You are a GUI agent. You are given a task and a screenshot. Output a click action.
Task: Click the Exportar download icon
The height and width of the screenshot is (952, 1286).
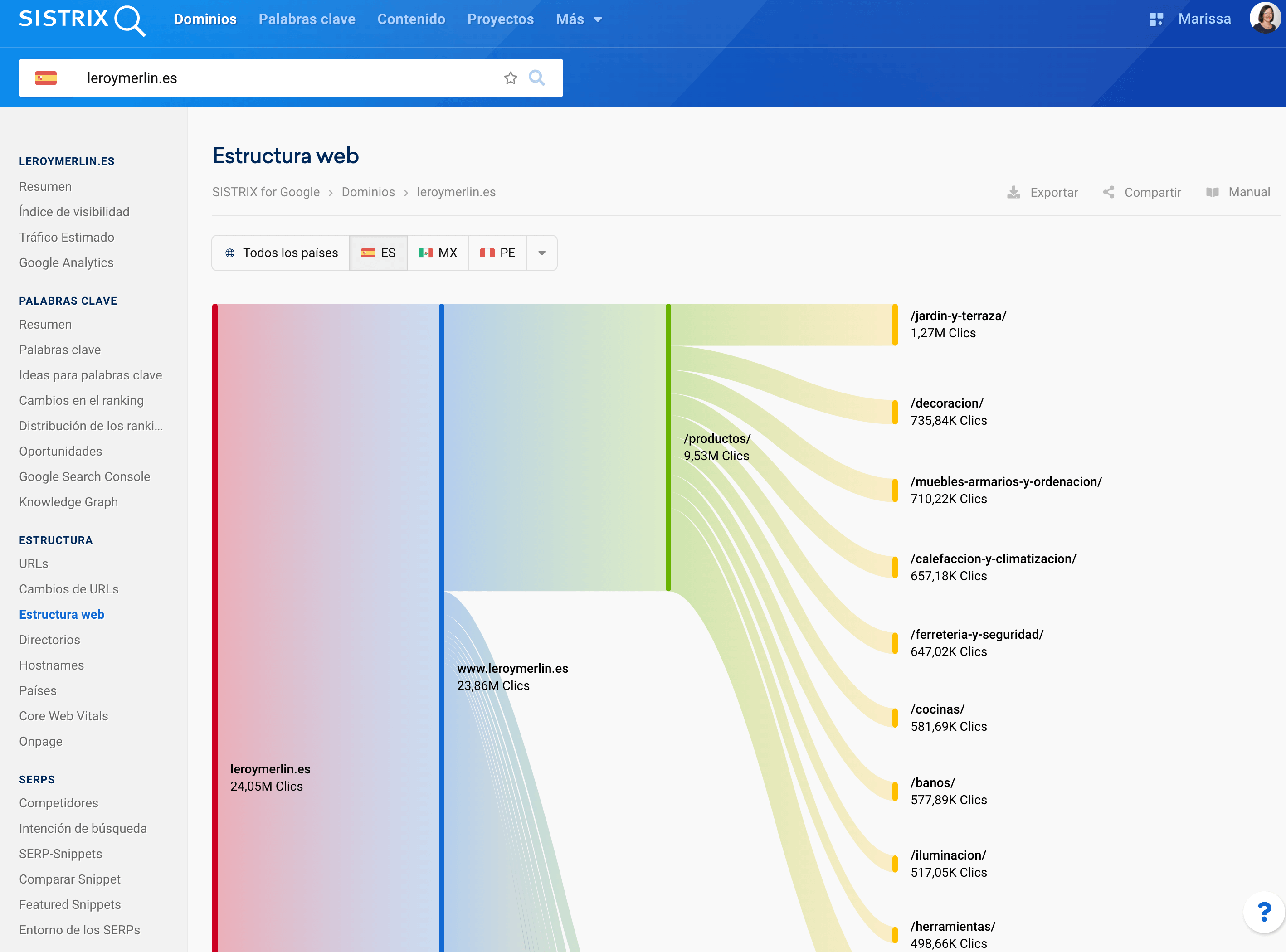1013,193
